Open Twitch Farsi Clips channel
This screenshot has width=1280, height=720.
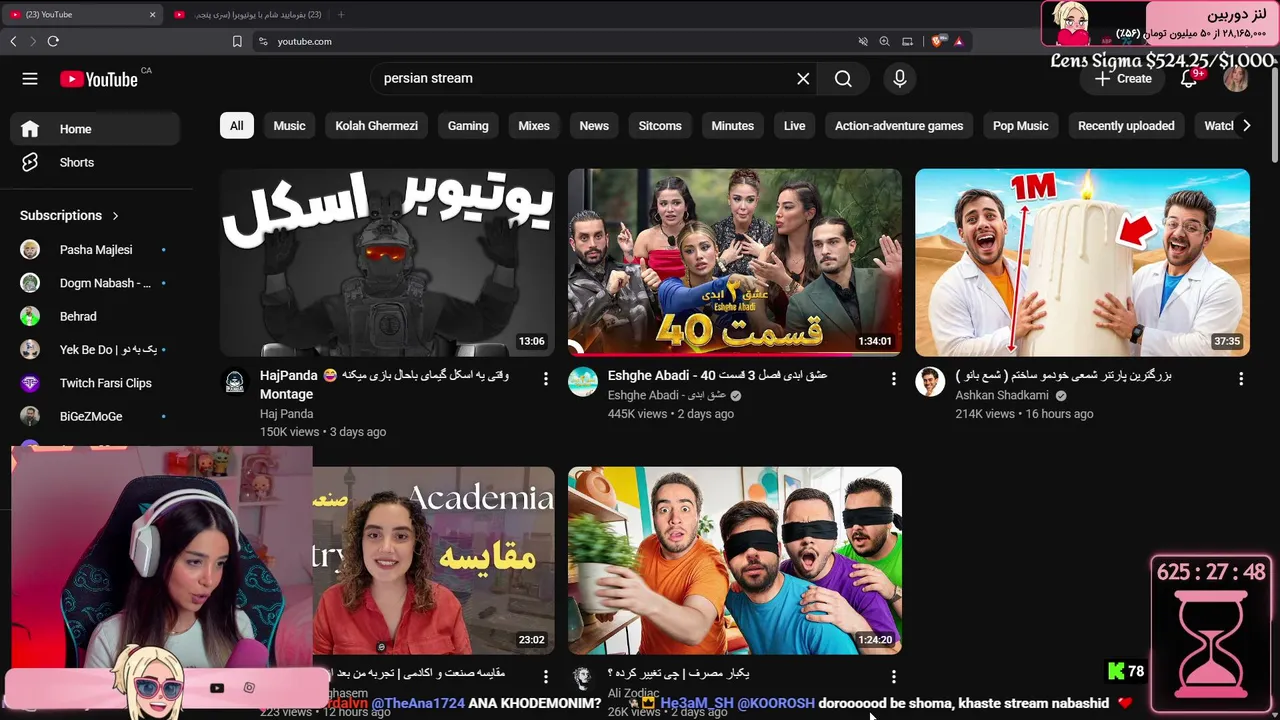tap(95, 383)
